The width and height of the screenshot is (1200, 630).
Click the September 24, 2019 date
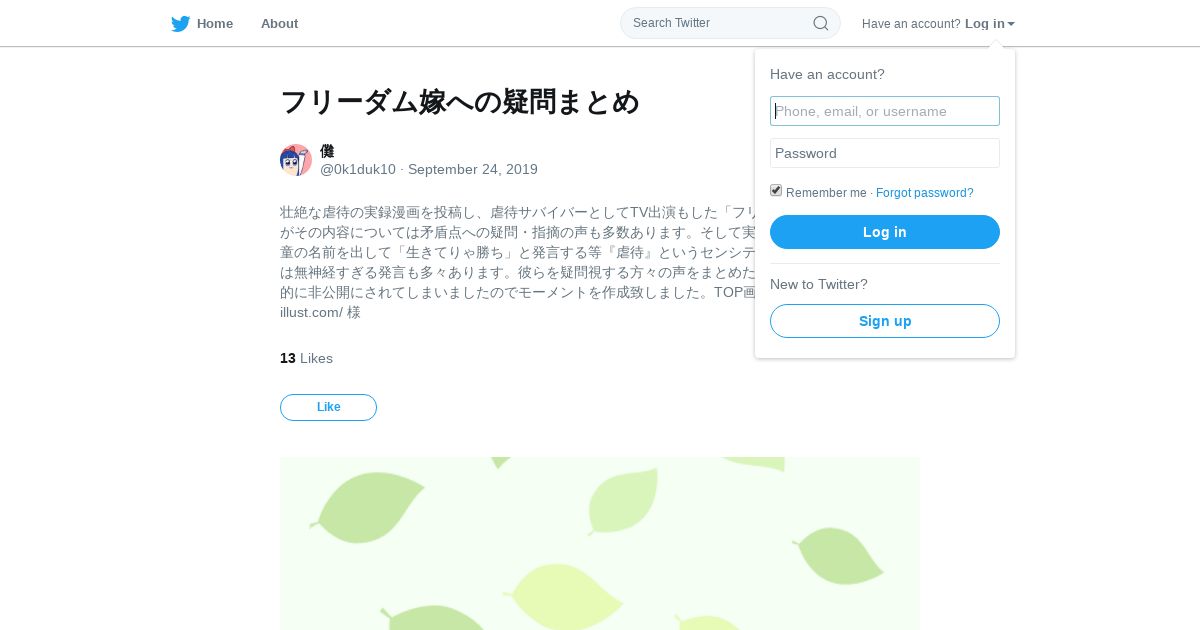coord(473,169)
